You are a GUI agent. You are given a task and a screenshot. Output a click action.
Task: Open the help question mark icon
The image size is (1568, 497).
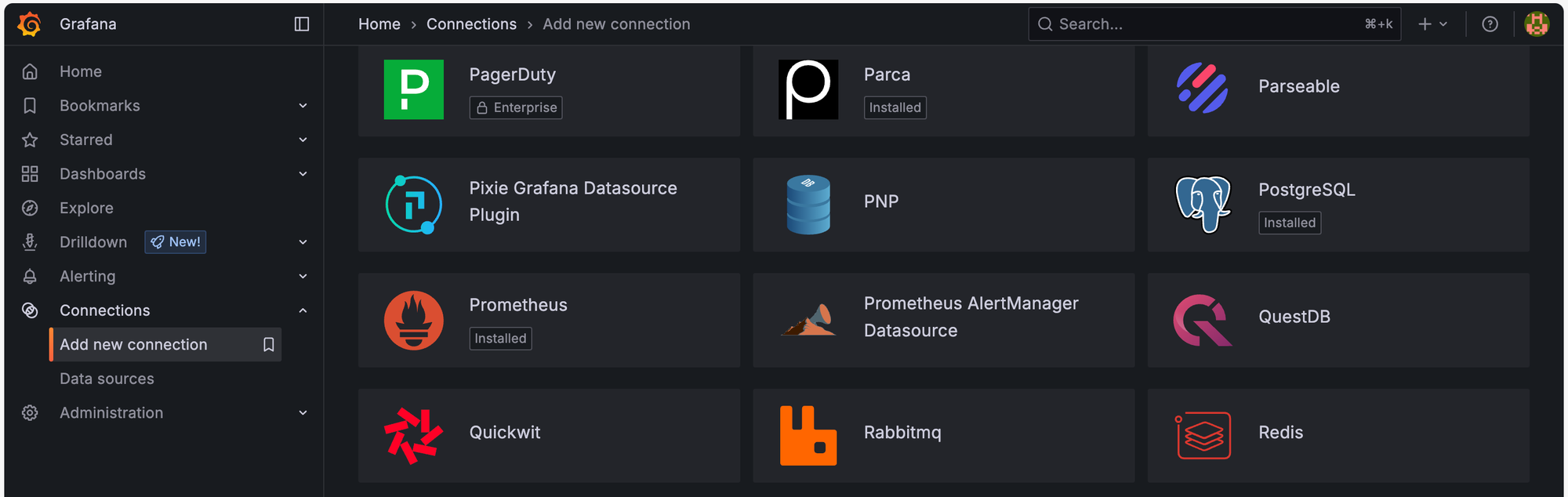coord(1490,24)
